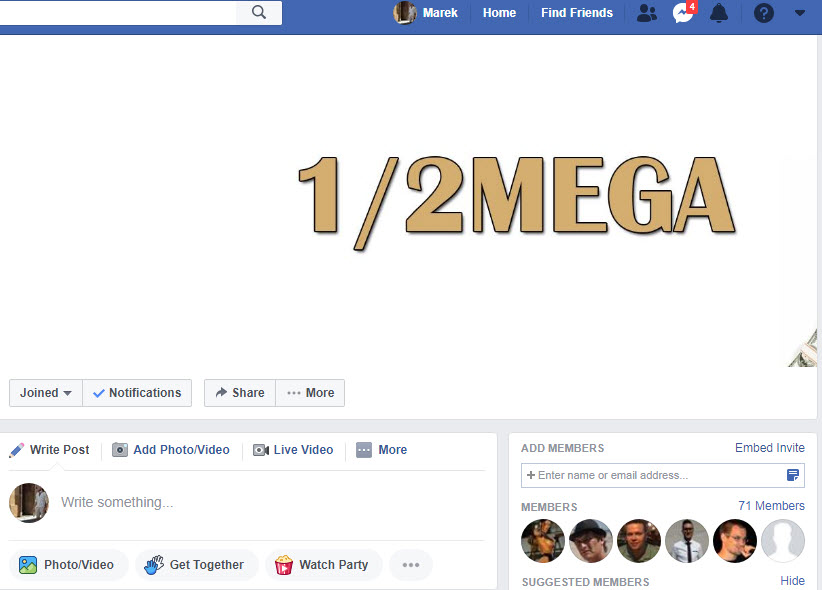This screenshot has height=590, width=822.
Task: Open second member's photo with hat
Action: pyautogui.click(x=591, y=541)
